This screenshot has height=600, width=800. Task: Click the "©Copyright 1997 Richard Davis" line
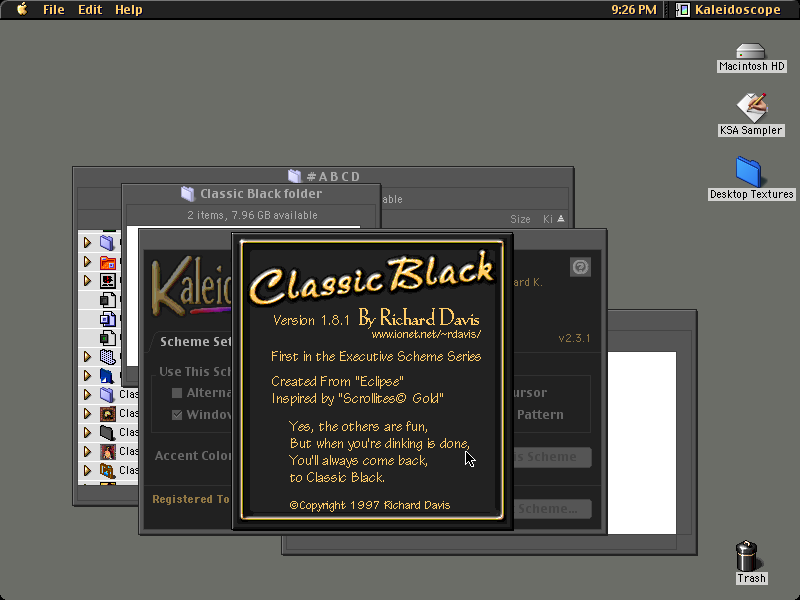tap(370, 505)
